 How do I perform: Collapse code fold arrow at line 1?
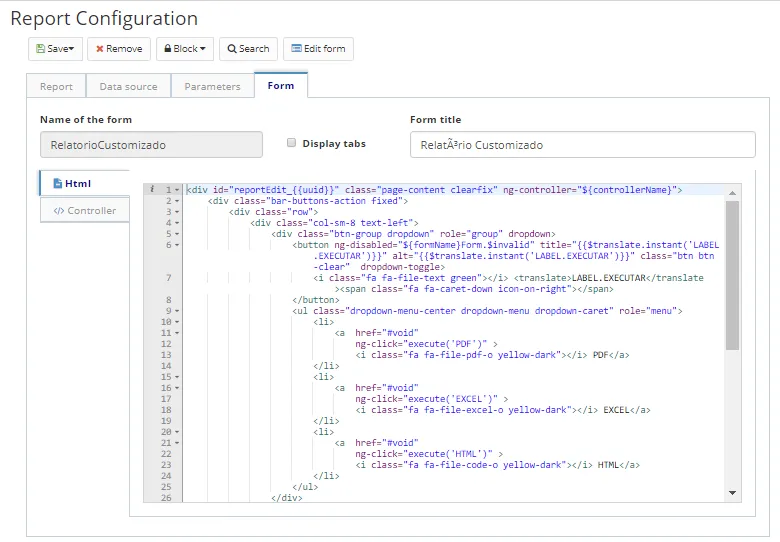(177, 190)
